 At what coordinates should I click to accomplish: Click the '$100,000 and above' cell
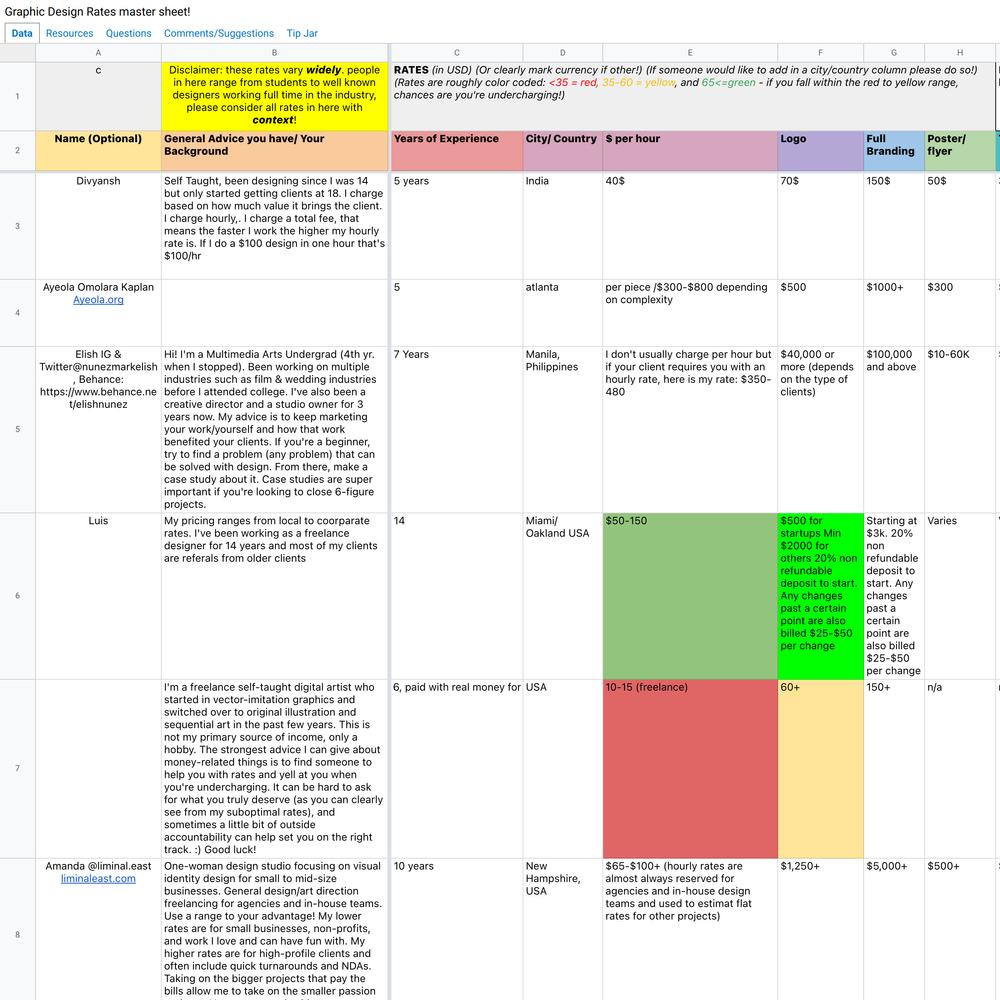pyautogui.click(x=893, y=429)
